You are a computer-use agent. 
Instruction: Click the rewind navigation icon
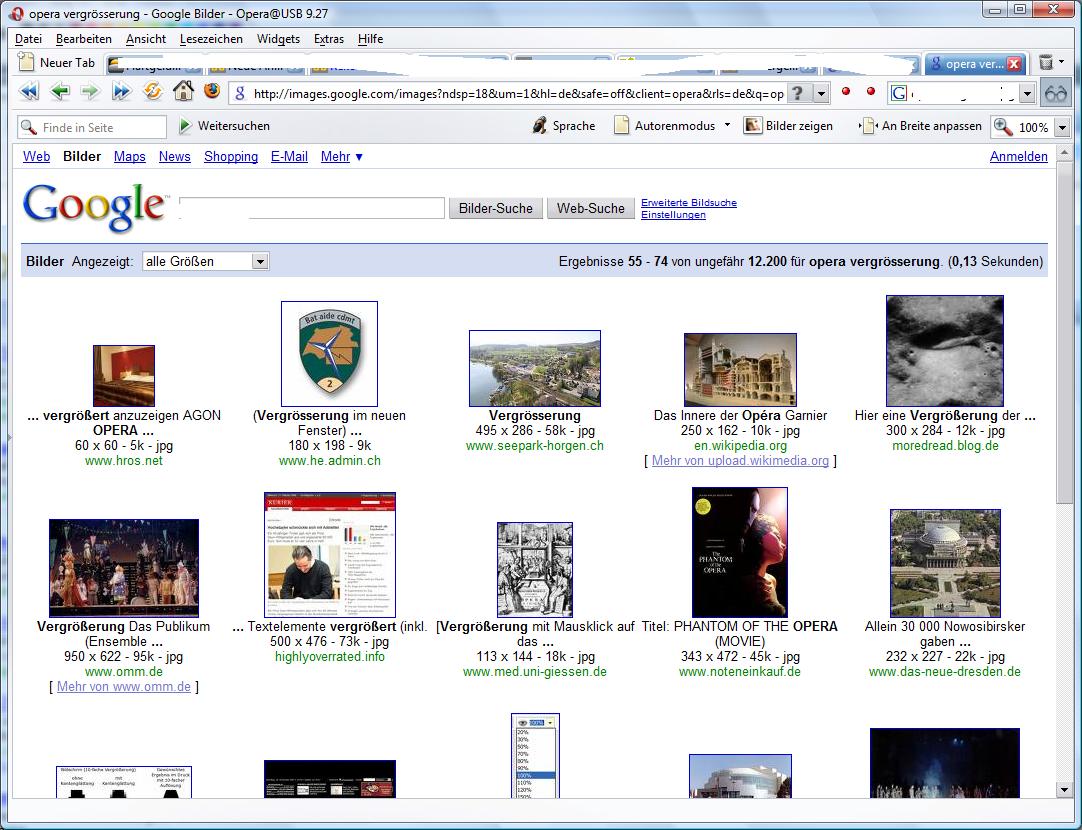click(x=29, y=92)
